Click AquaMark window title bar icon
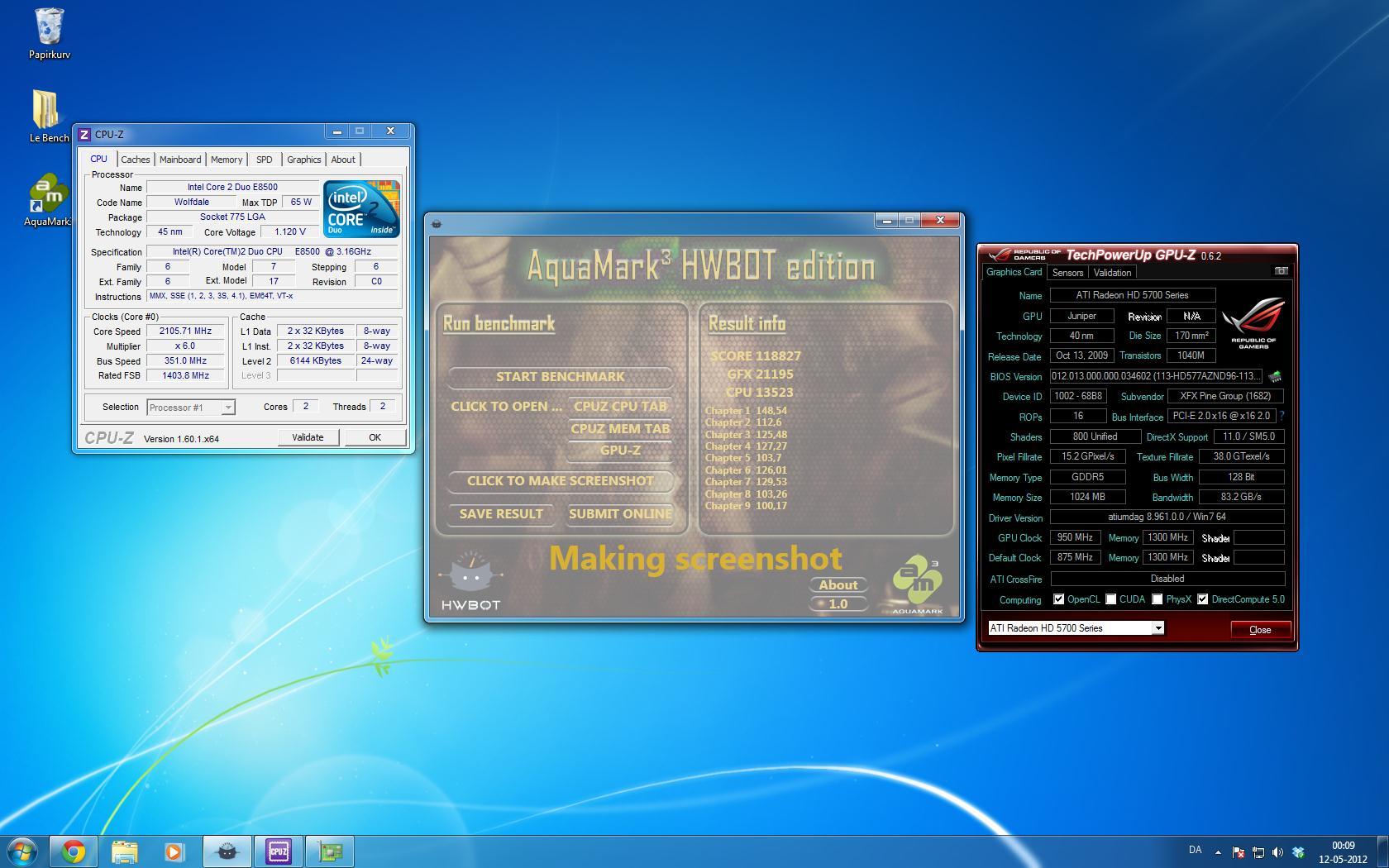This screenshot has height=868, width=1389. pyautogui.click(x=437, y=223)
